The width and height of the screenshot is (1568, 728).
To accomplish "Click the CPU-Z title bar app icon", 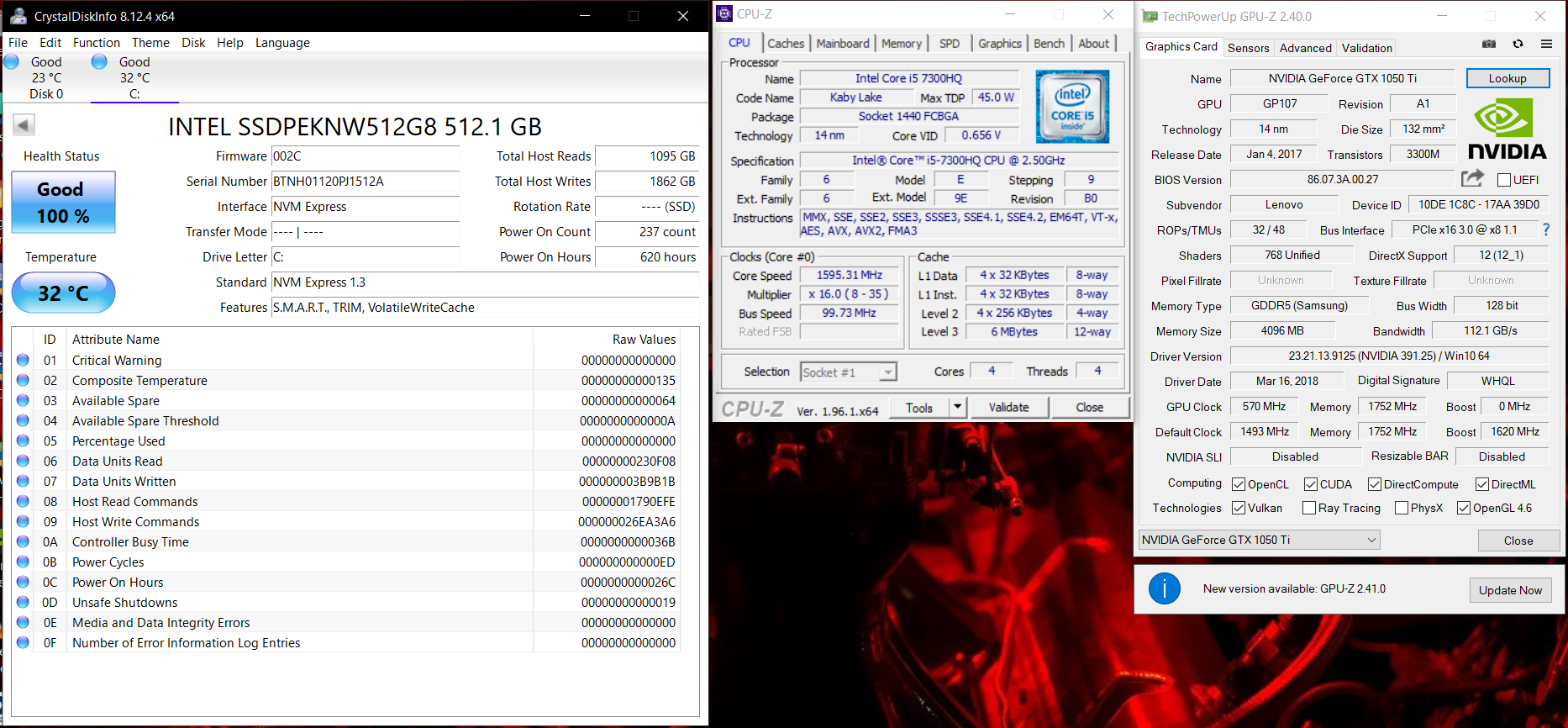I will [x=724, y=13].
